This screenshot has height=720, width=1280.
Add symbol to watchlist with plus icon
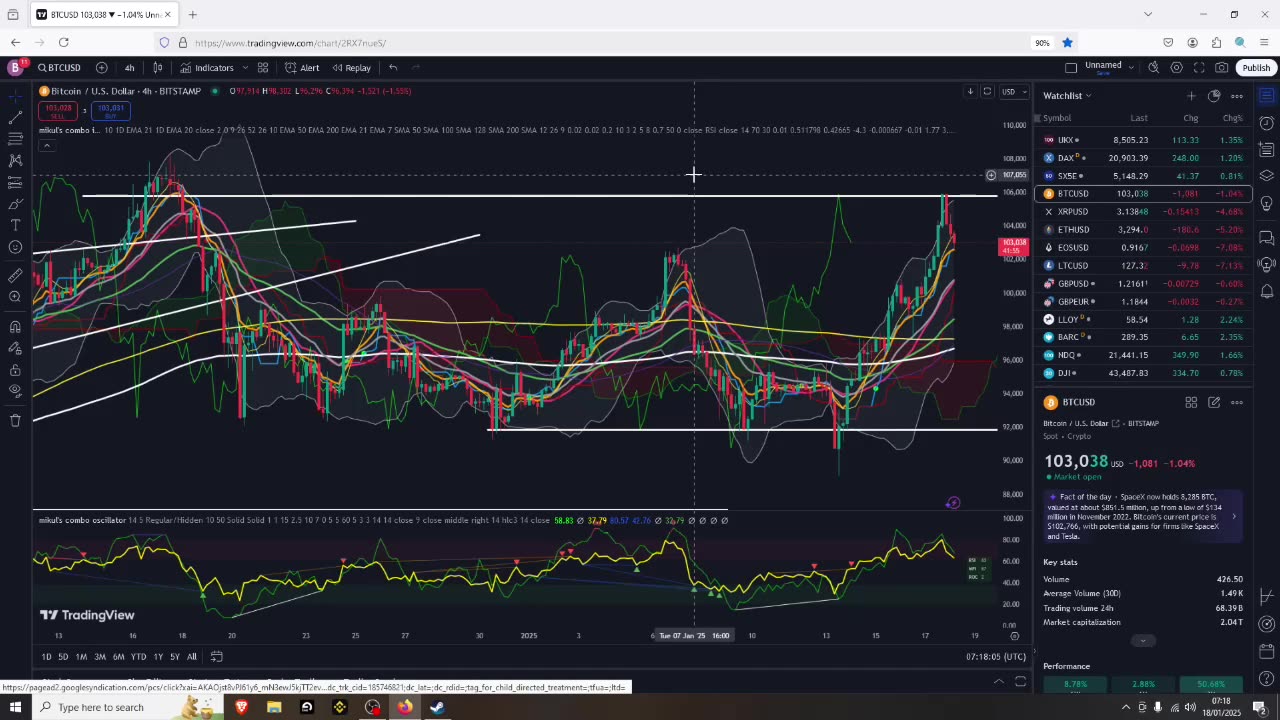(x=1191, y=96)
